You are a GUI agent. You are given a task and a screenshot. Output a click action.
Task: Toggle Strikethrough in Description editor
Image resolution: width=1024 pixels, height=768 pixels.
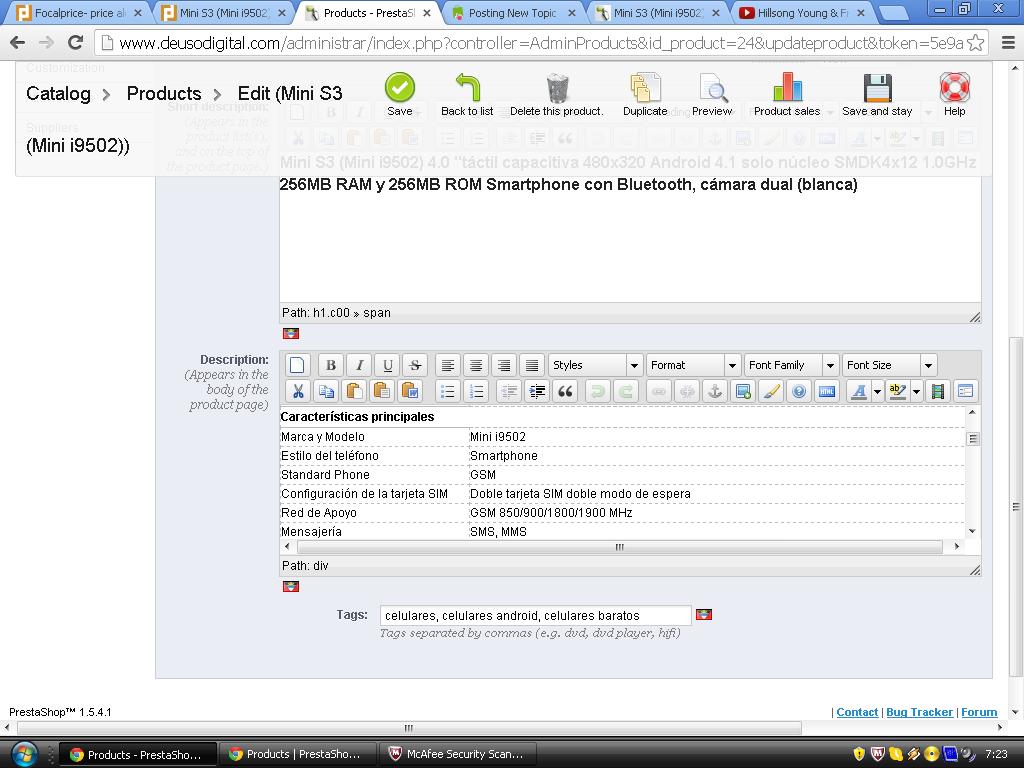coord(415,365)
